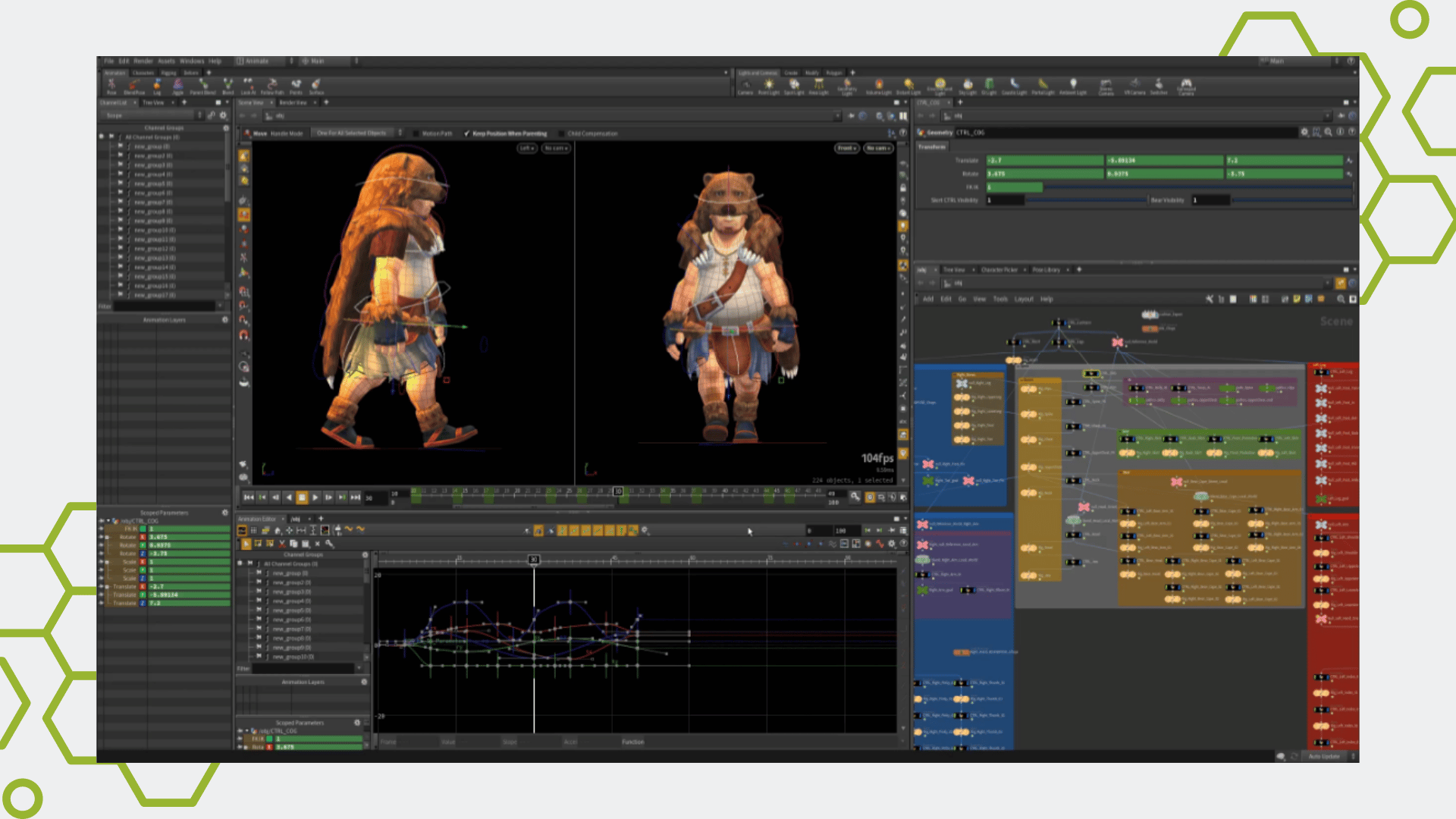Select the Parent Blend shelf tool

202,86
